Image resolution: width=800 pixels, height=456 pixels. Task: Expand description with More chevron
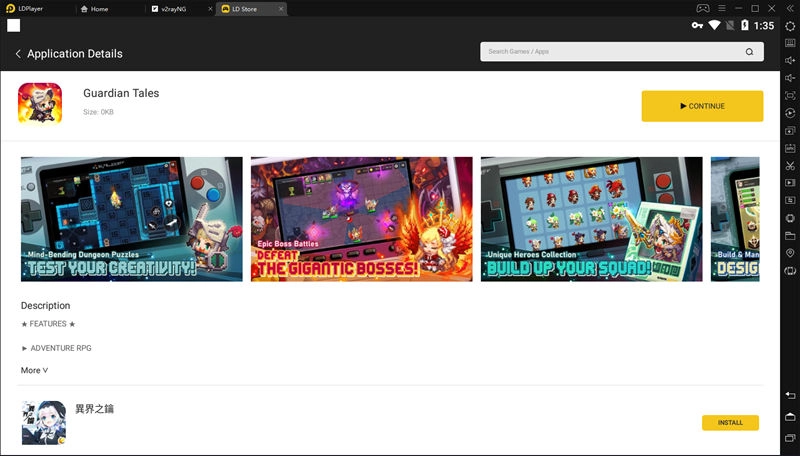pos(34,370)
